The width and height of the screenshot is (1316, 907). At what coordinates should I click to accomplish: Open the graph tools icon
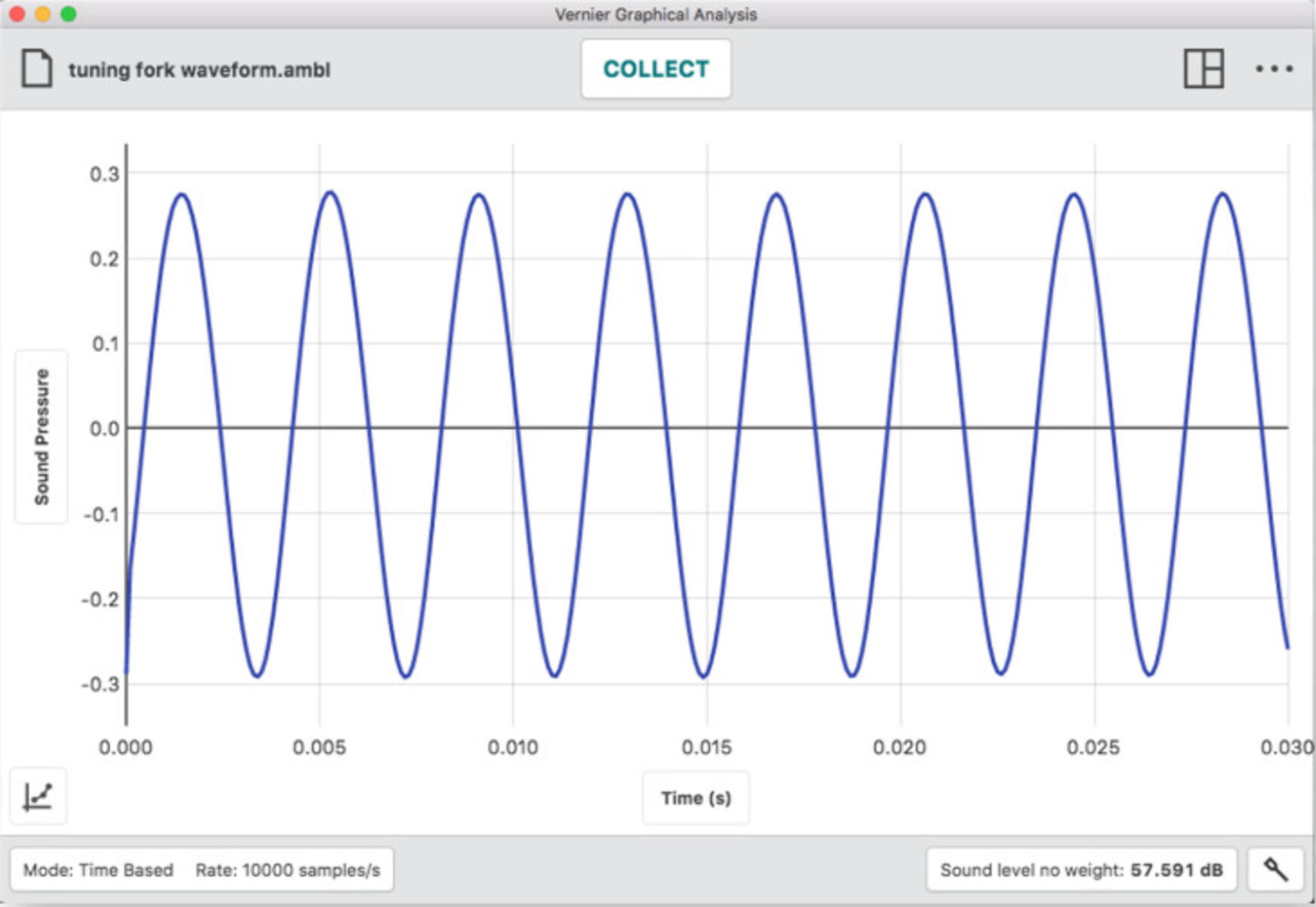pyautogui.click(x=38, y=797)
